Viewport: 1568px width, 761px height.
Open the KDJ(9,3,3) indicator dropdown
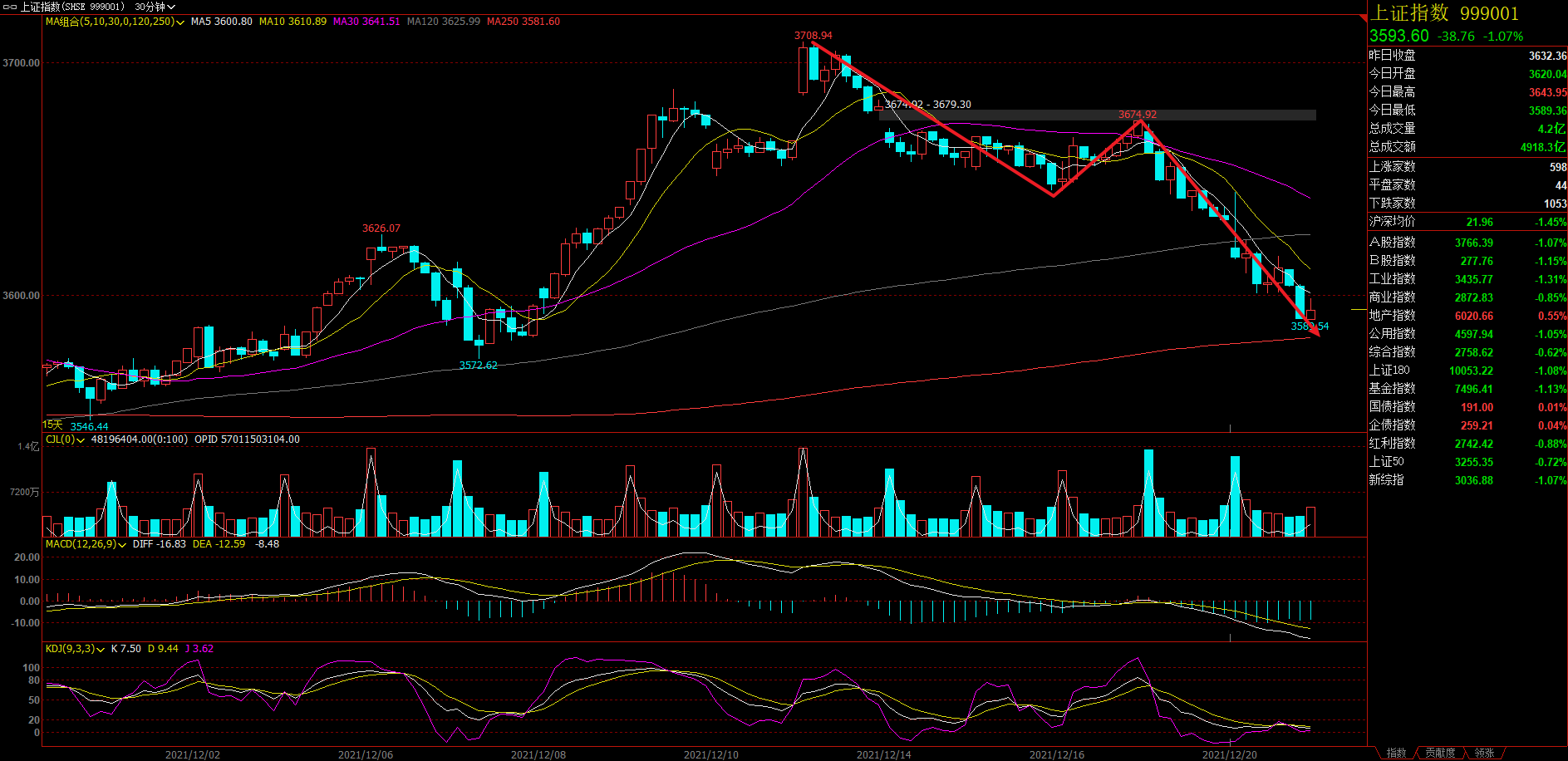pyautogui.click(x=101, y=650)
